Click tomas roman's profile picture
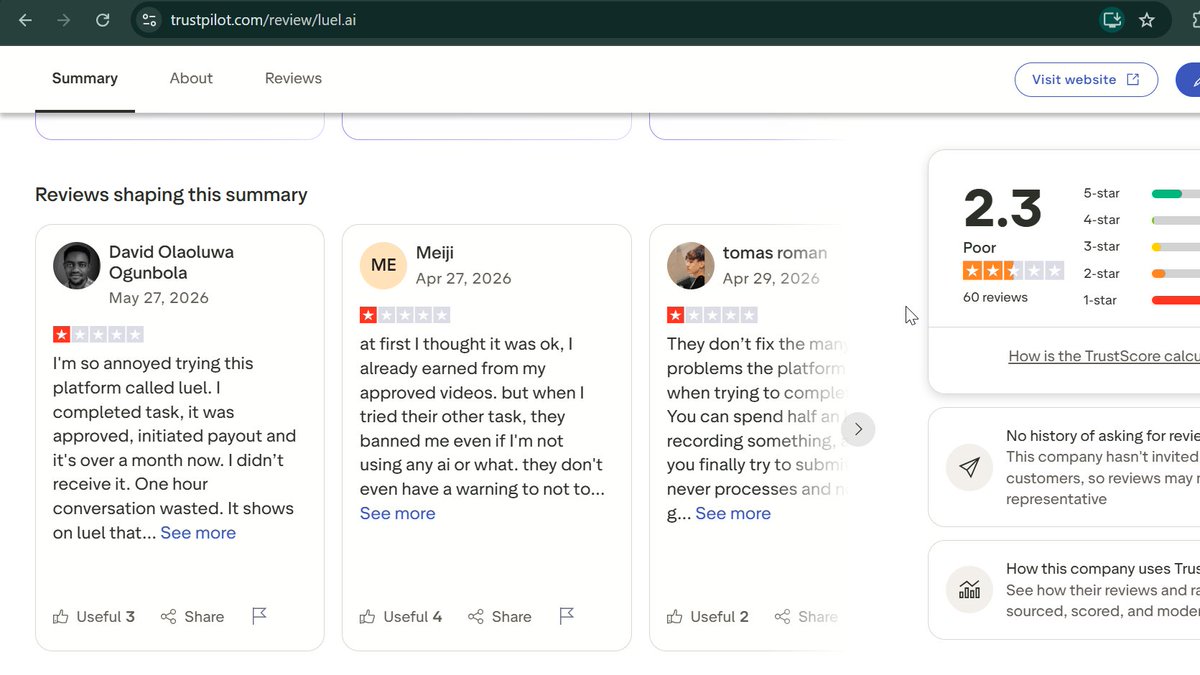The width and height of the screenshot is (1200, 675). 691,265
